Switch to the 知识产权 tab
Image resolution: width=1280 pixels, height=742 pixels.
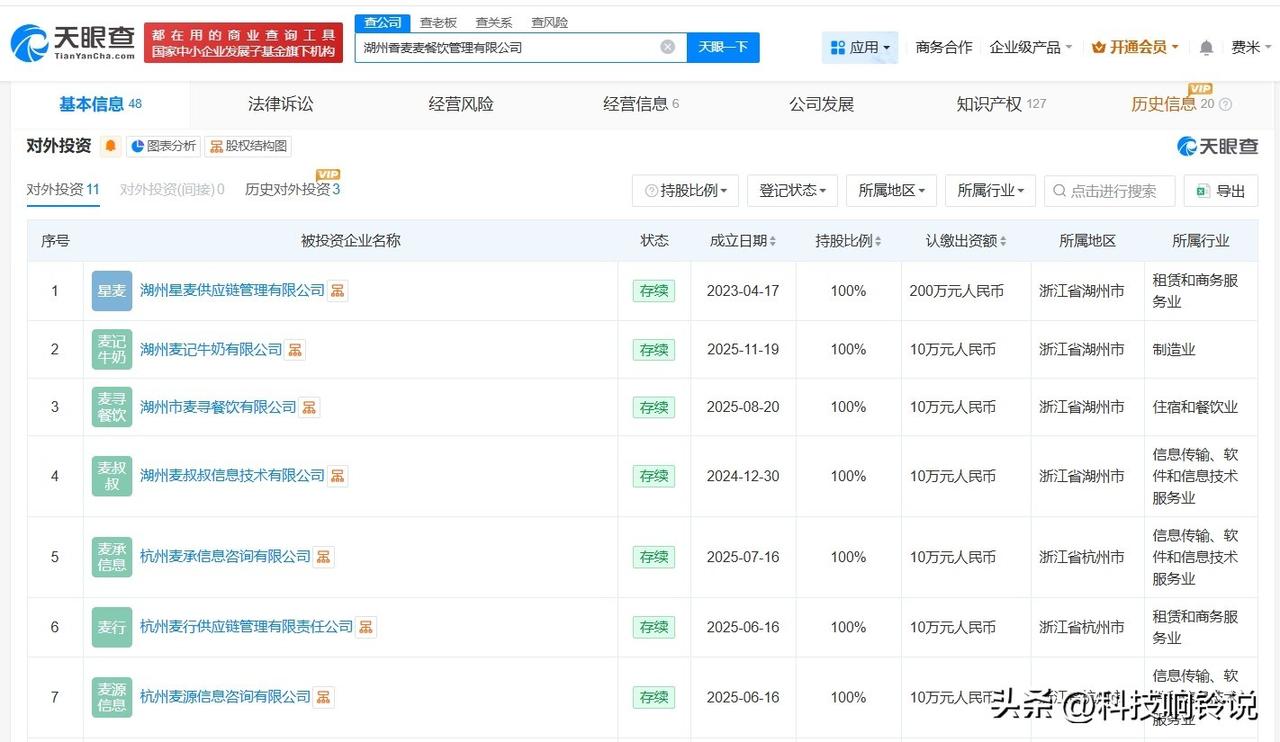point(1001,104)
